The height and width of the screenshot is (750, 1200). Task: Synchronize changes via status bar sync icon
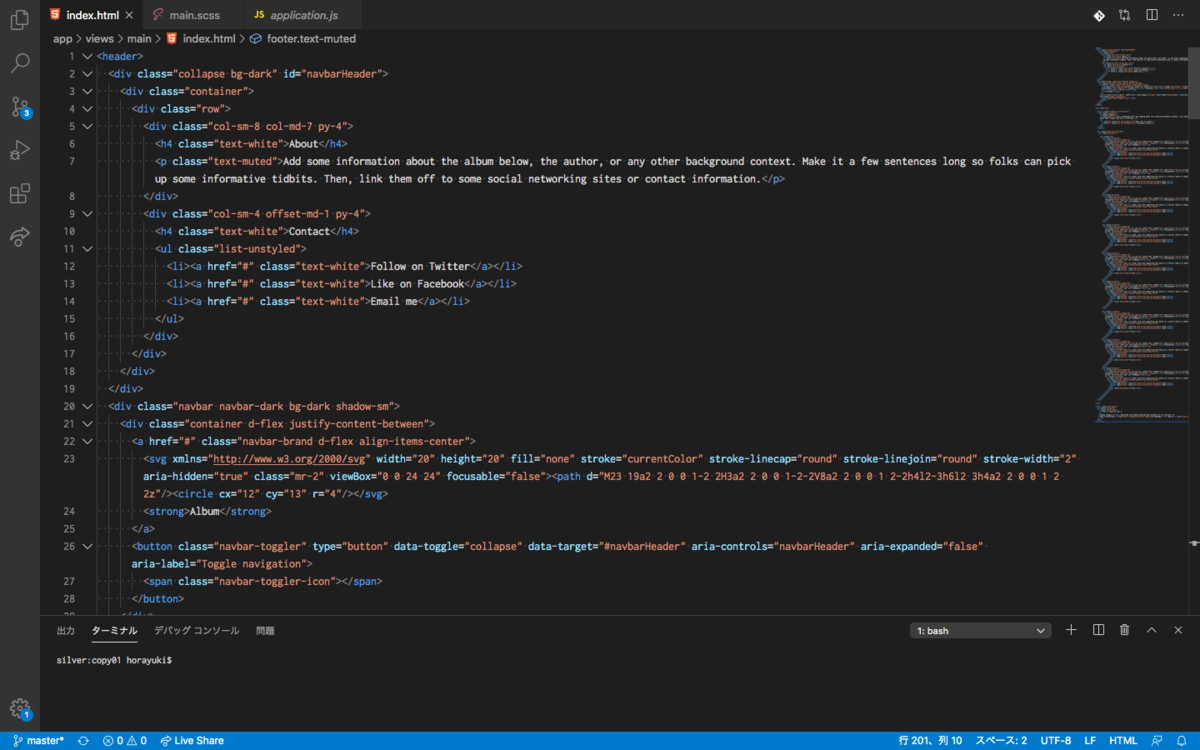click(x=84, y=741)
